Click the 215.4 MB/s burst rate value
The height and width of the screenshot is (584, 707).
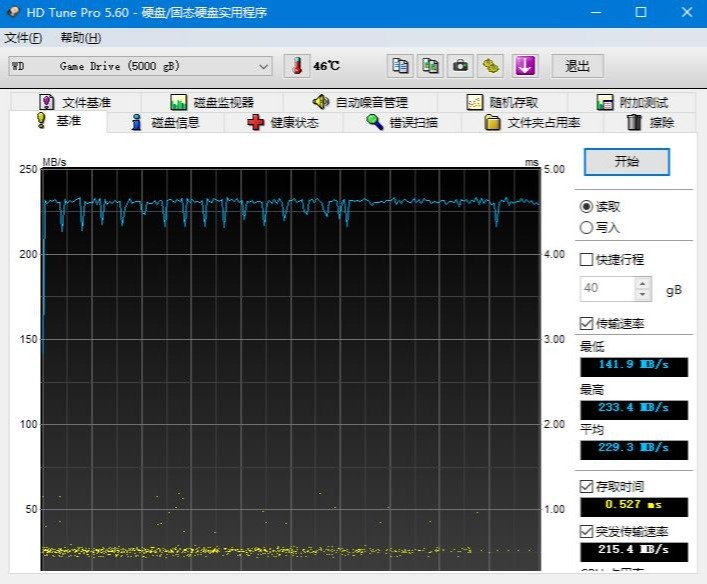(x=634, y=552)
